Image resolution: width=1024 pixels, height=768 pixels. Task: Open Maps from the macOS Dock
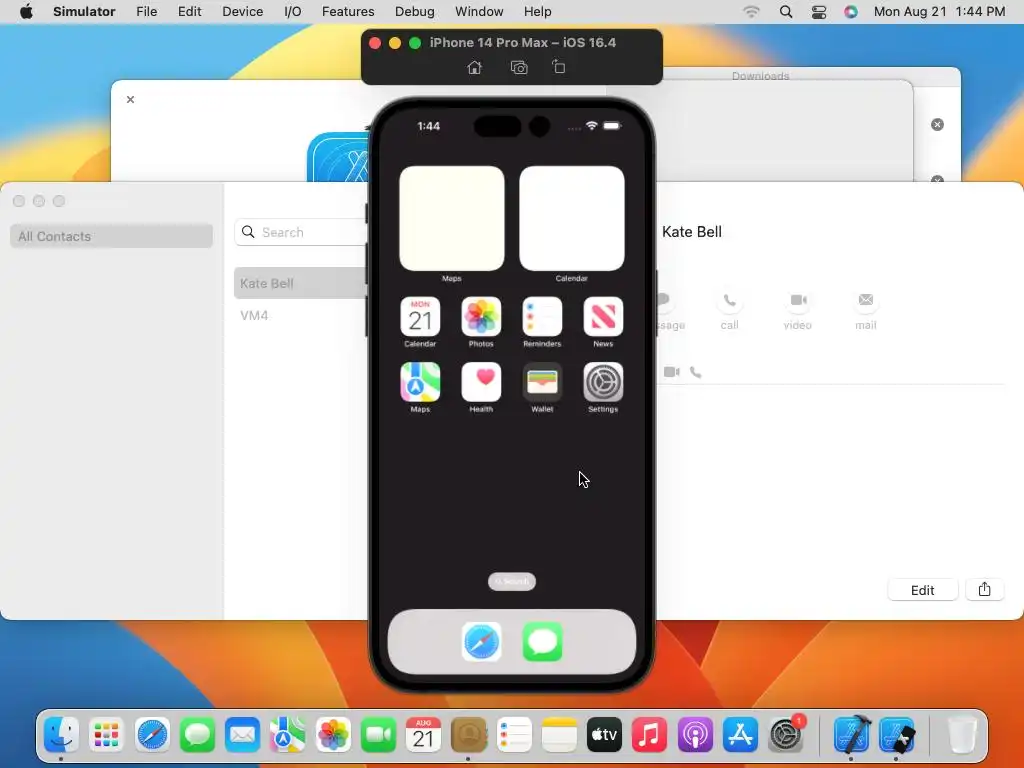point(287,735)
